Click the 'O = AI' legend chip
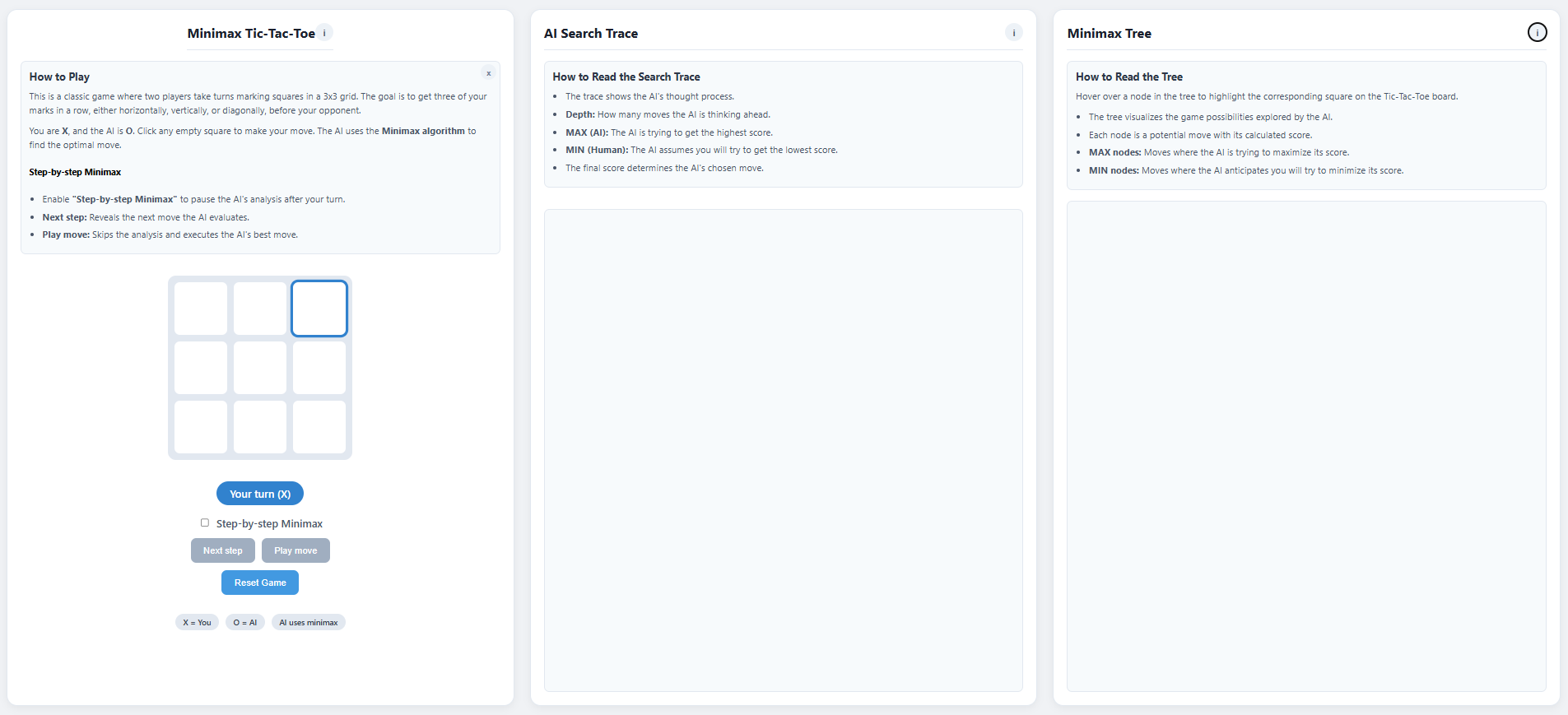Image resolution: width=1568 pixels, height=715 pixels. tap(245, 622)
